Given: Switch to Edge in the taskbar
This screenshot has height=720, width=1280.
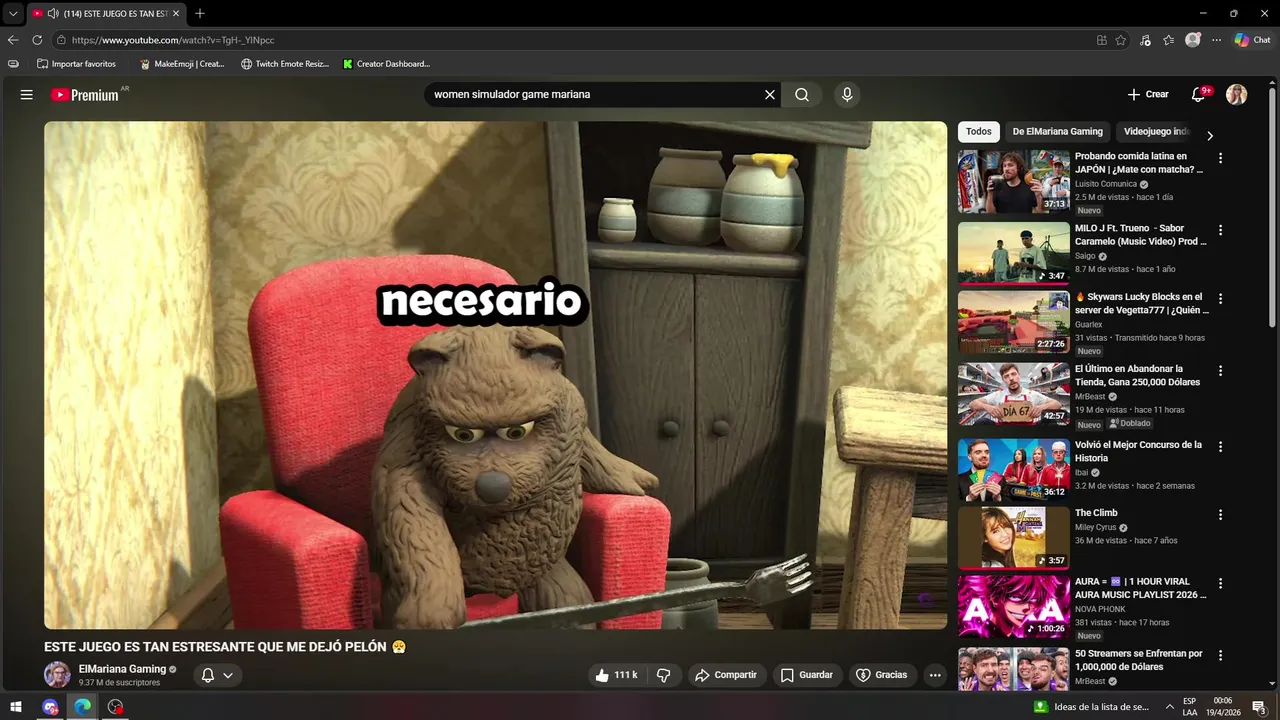Looking at the screenshot, I should tap(83, 707).
